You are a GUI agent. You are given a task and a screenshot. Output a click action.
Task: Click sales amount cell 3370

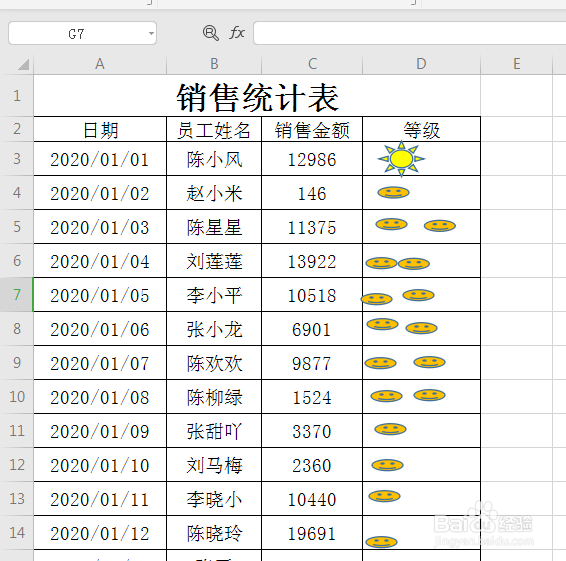click(312, 431)
